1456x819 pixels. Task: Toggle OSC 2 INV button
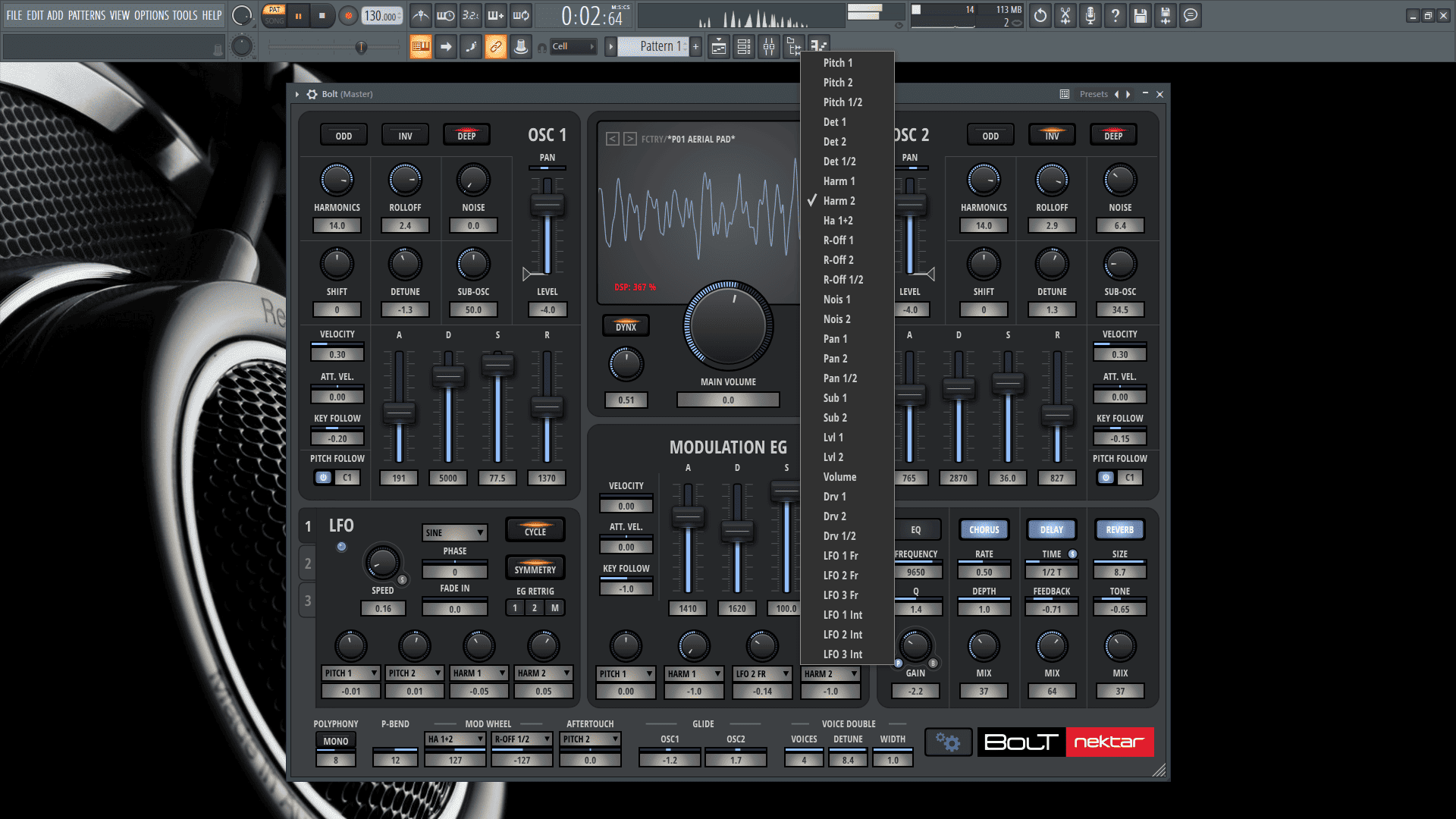(1052, 136)
